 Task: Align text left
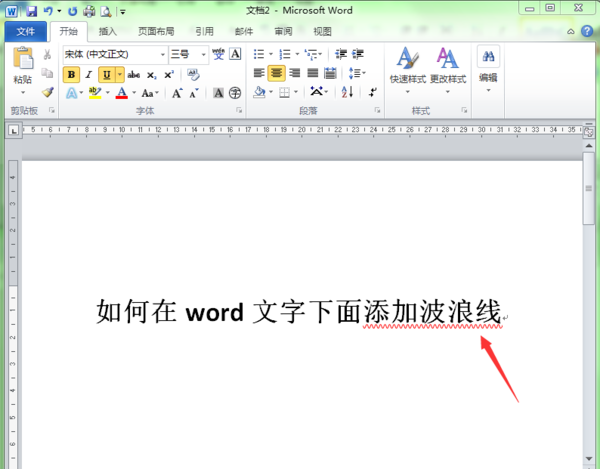259,73
